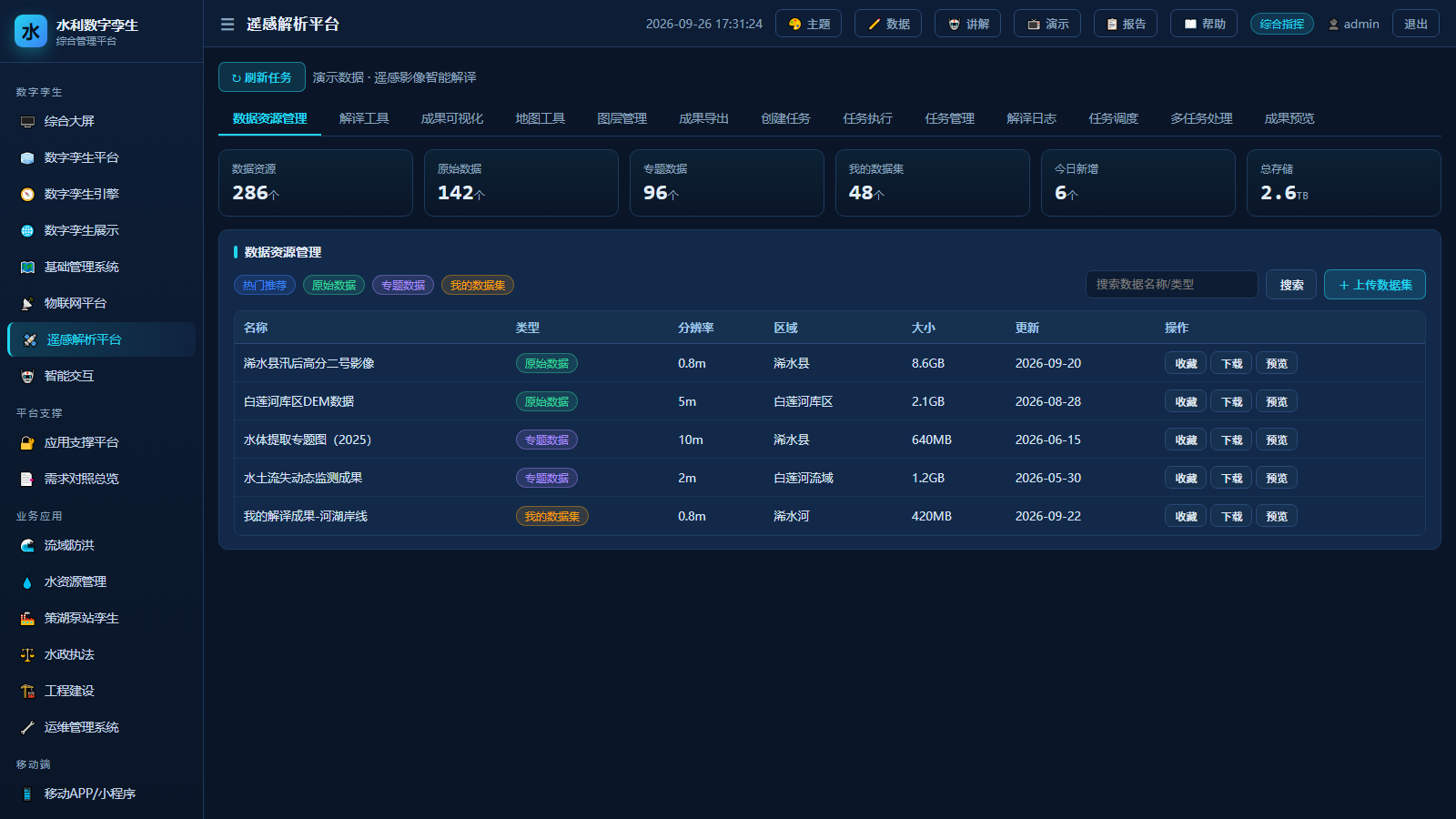Click the hamburger menu icon
This screenshot has width=1456, height=819.
(x=227, y=25)
